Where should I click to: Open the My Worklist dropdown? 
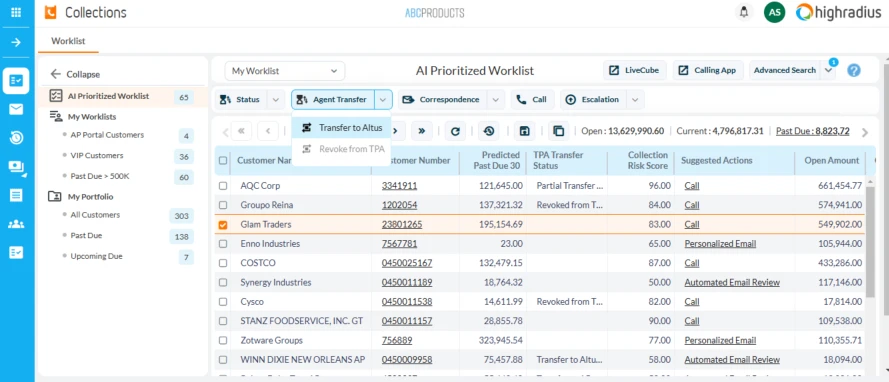click(x=285, y=71)
